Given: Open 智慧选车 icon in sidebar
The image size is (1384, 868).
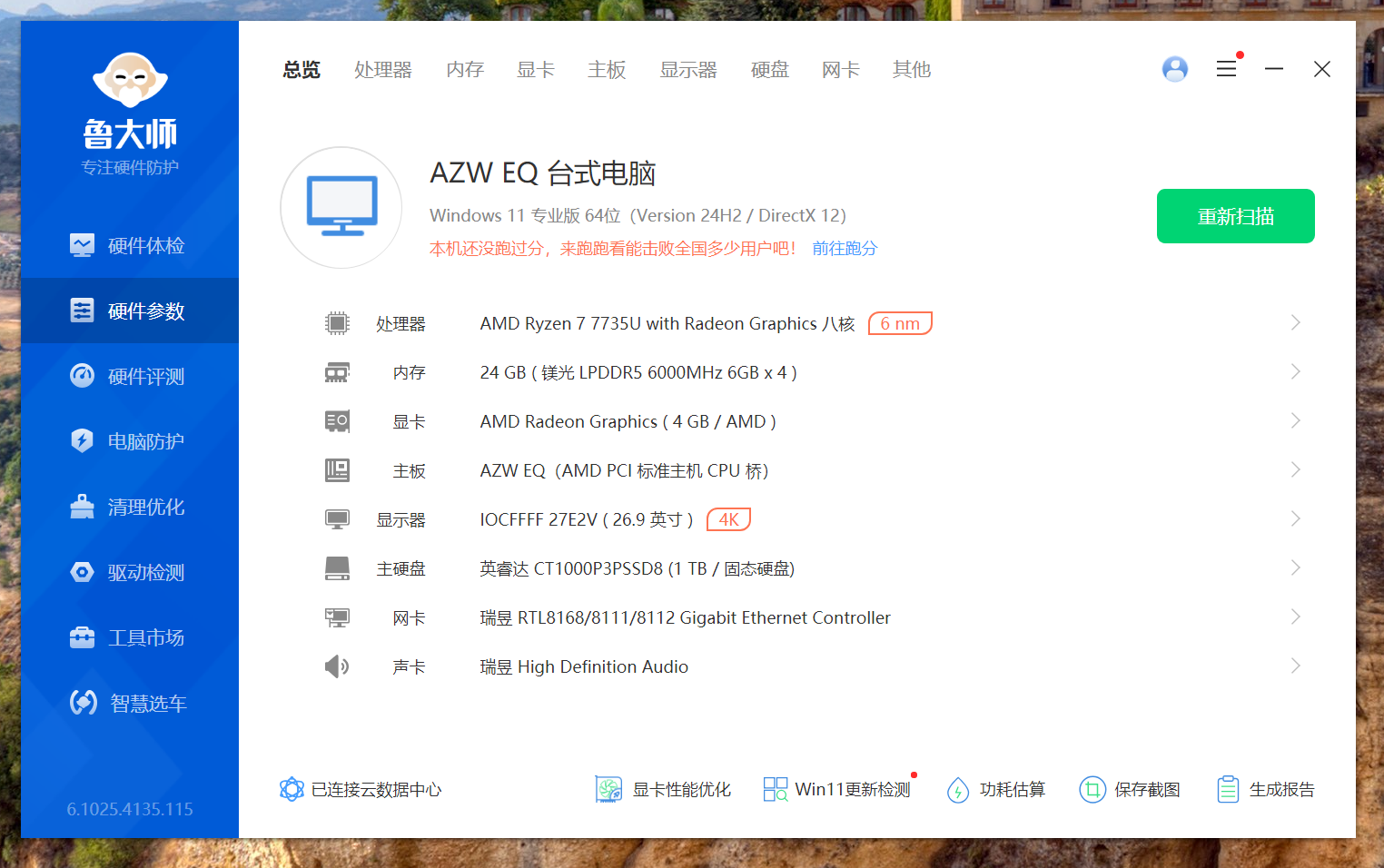Looking at the screenshot, I should pos(83,703).
